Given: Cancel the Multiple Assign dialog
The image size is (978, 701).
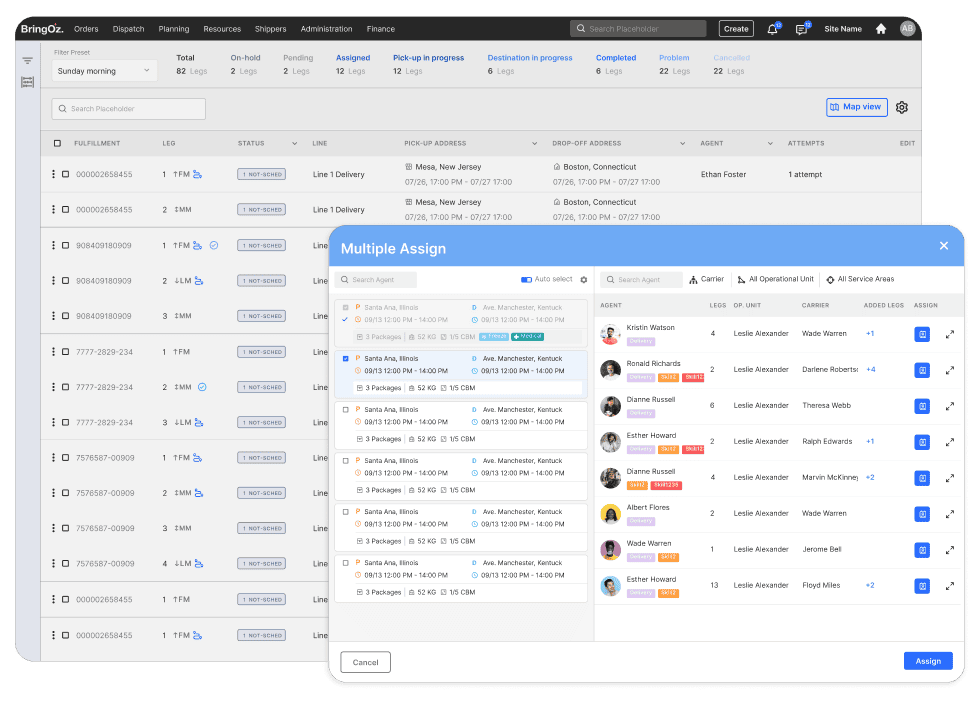Looking at the screenshot, I should 366,662.
